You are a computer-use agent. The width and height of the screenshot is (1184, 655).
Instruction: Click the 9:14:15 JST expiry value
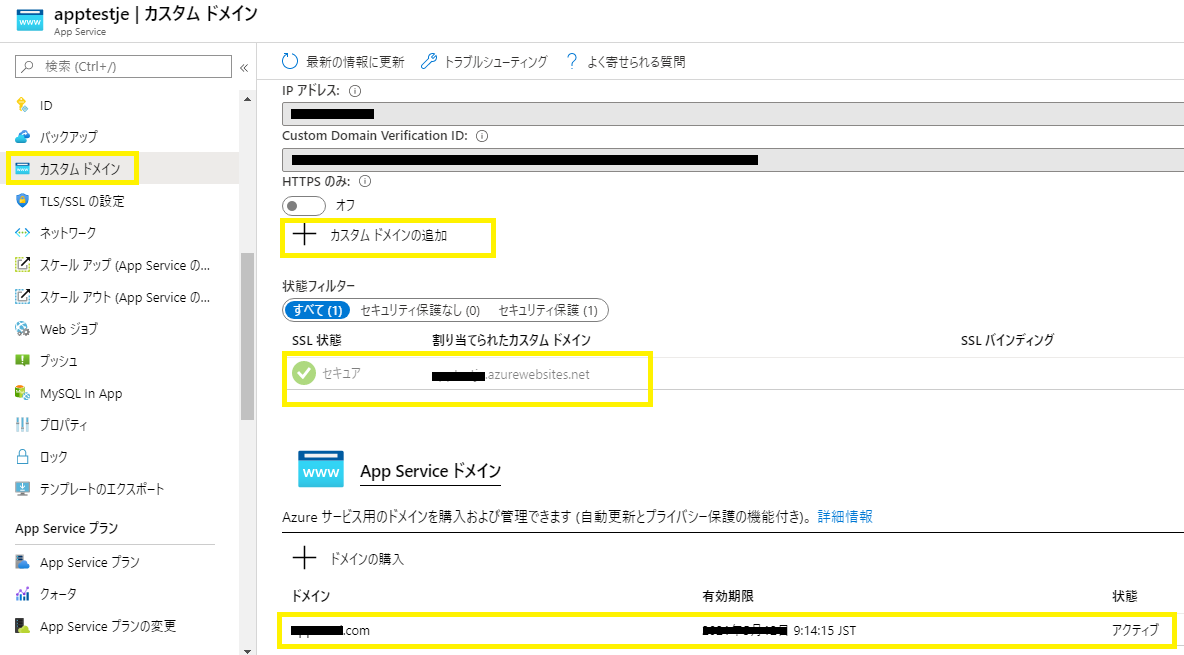pyautogui.click(x=825, y=630)
